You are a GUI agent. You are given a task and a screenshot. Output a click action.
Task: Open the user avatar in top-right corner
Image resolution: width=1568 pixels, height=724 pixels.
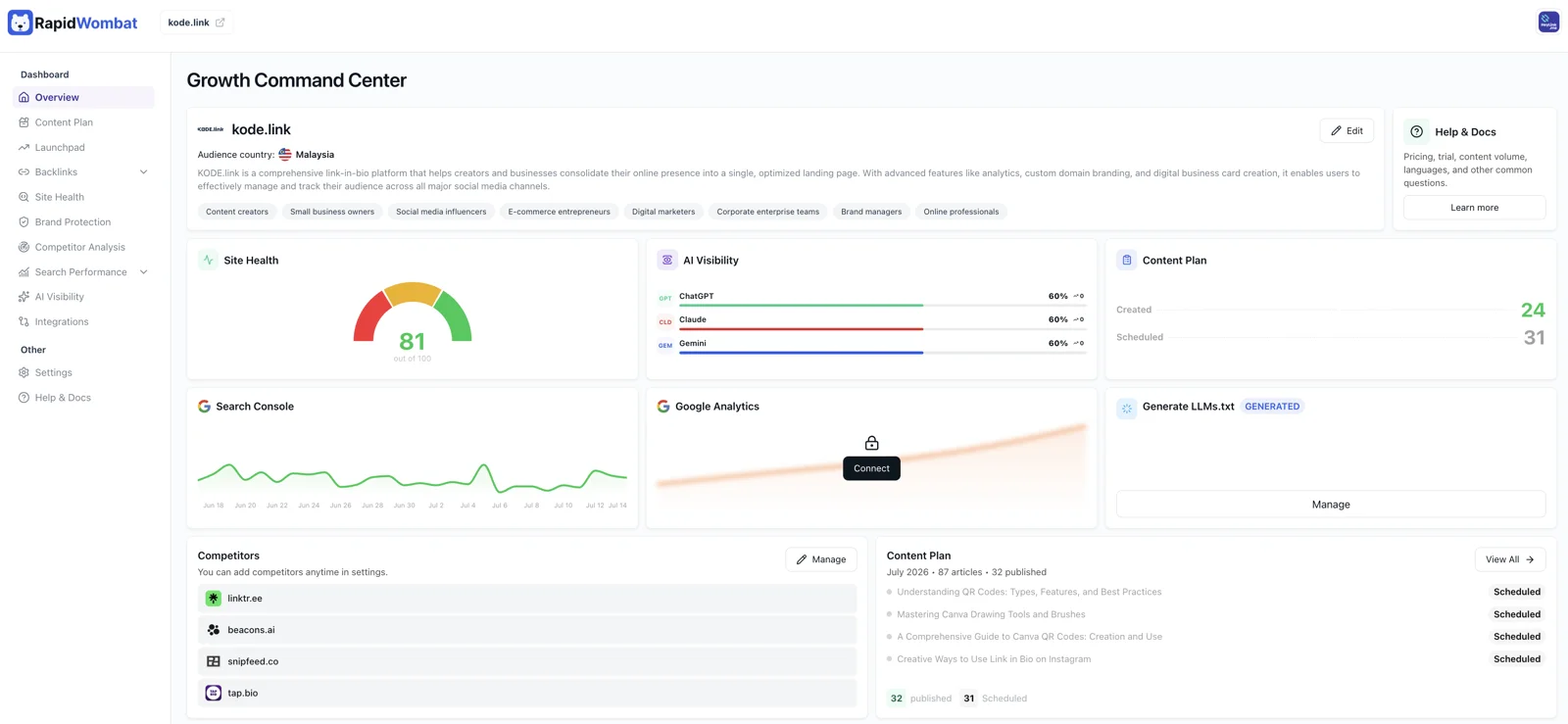(x=1548, y=22)
